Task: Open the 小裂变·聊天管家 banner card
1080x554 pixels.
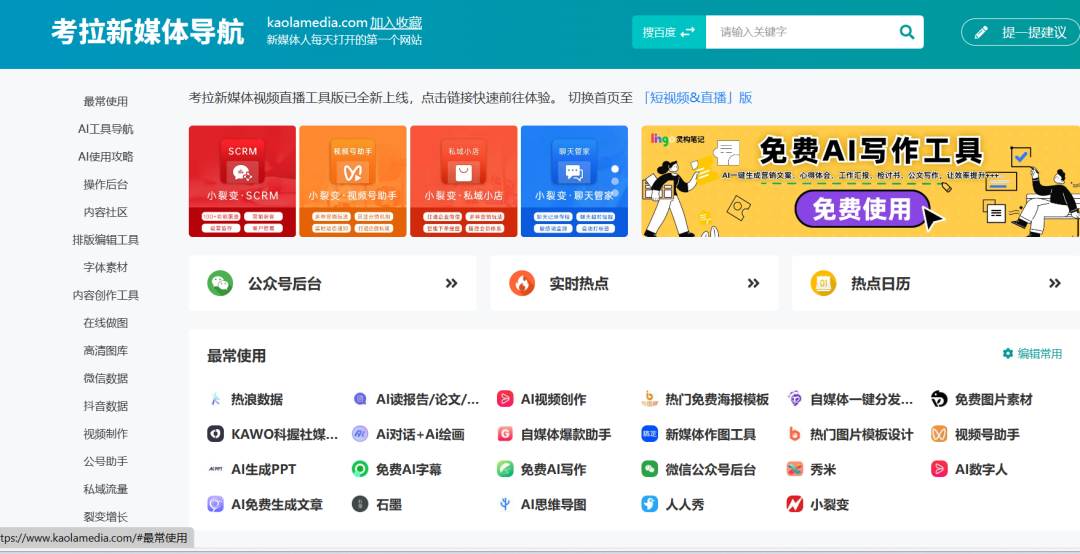Action: tap(574, 181)
